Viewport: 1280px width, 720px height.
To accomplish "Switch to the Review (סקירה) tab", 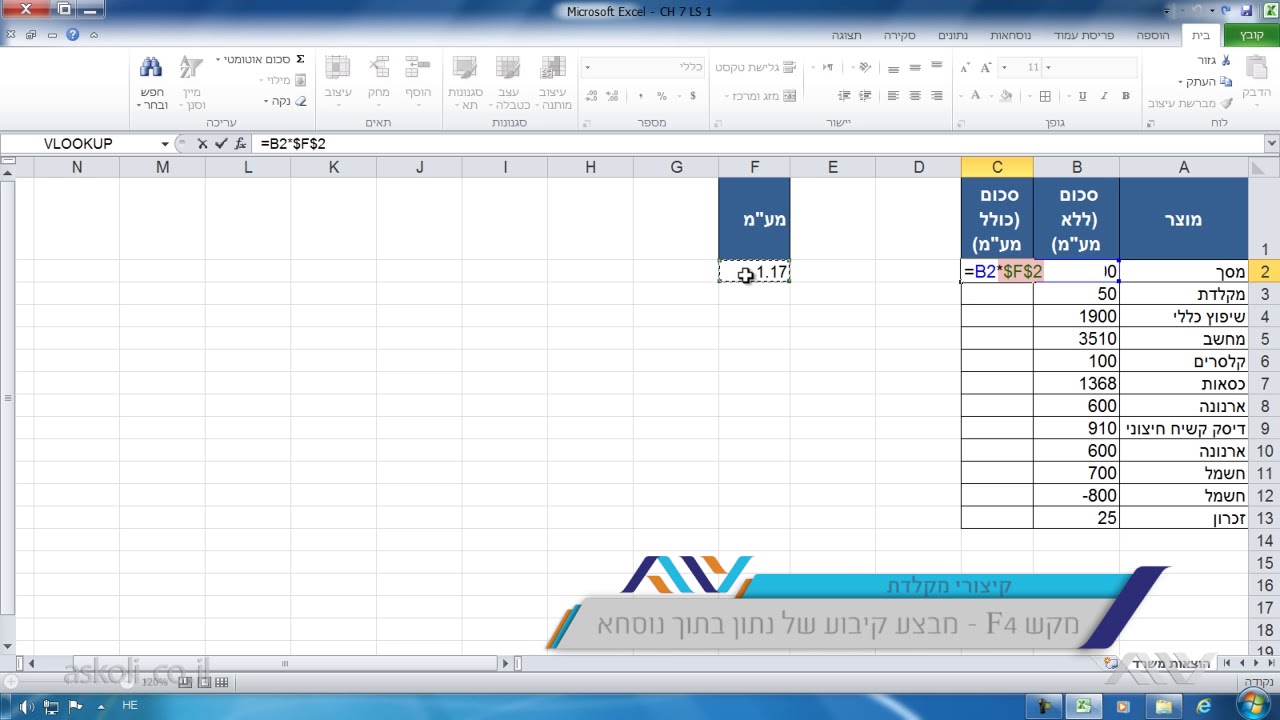I will tap(899, 35).
